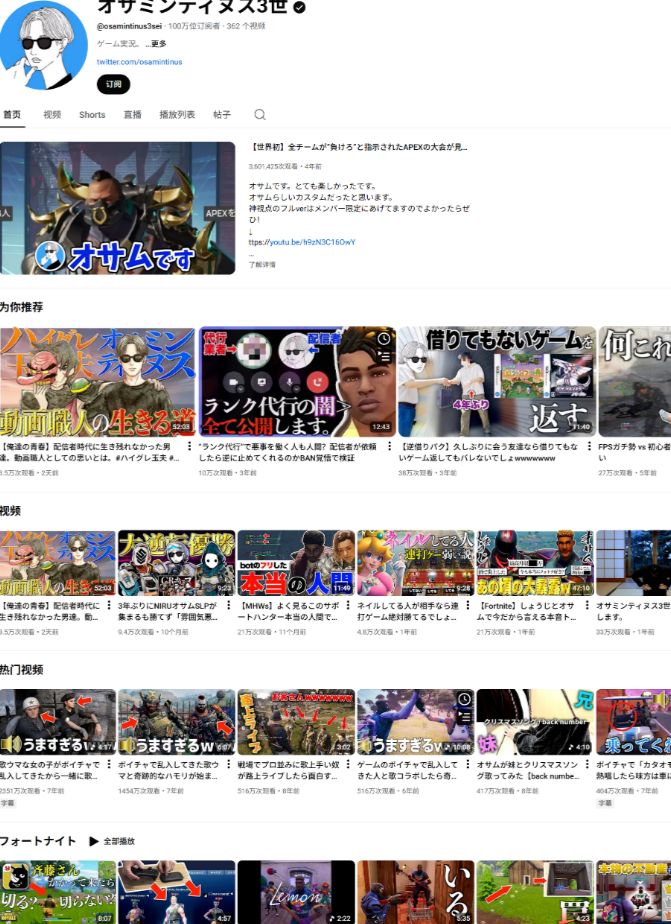Click 字幕 badge under 歌ウマな女の子 video

(8, 803)
